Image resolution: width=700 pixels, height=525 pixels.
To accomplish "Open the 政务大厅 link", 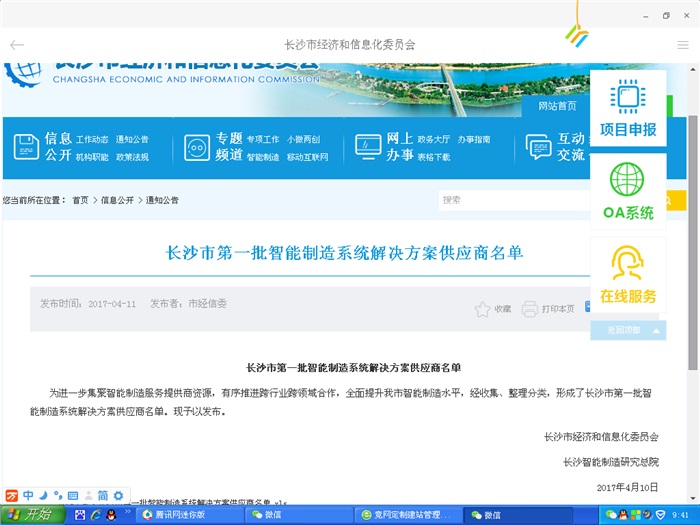I will pos(433,139).
